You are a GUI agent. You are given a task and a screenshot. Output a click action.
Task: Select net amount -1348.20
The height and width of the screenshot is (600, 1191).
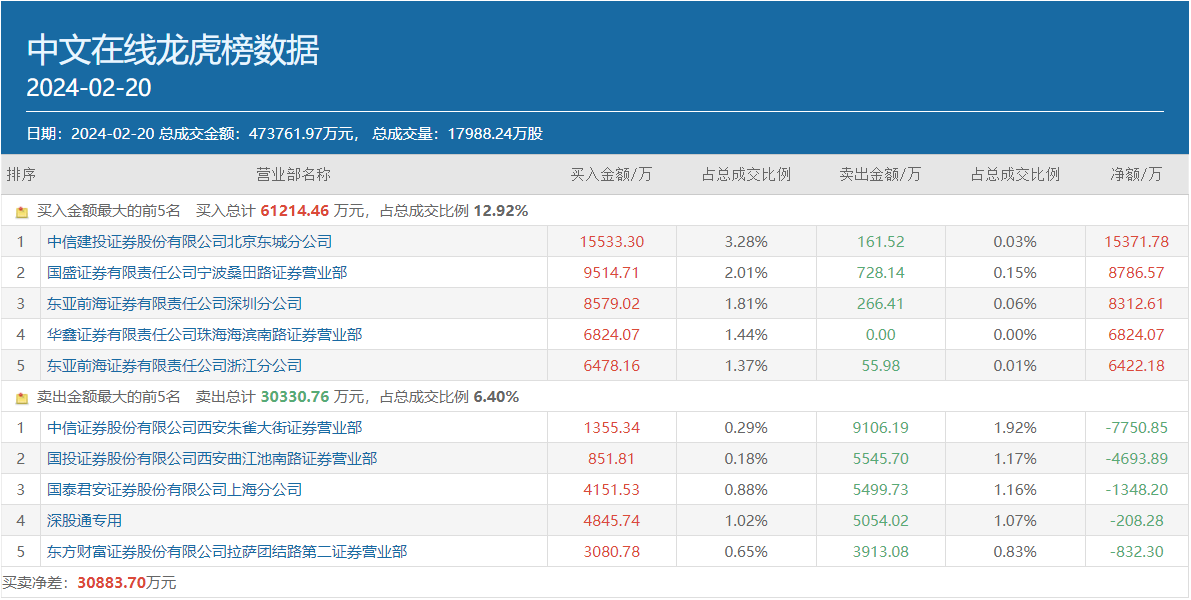pos(1136,490)
